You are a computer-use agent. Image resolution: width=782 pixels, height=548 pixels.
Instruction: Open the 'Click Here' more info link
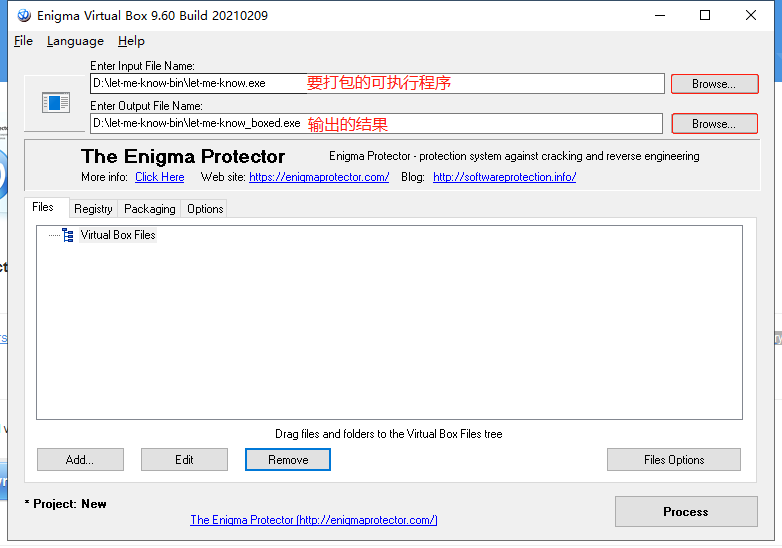pos(160,177)
